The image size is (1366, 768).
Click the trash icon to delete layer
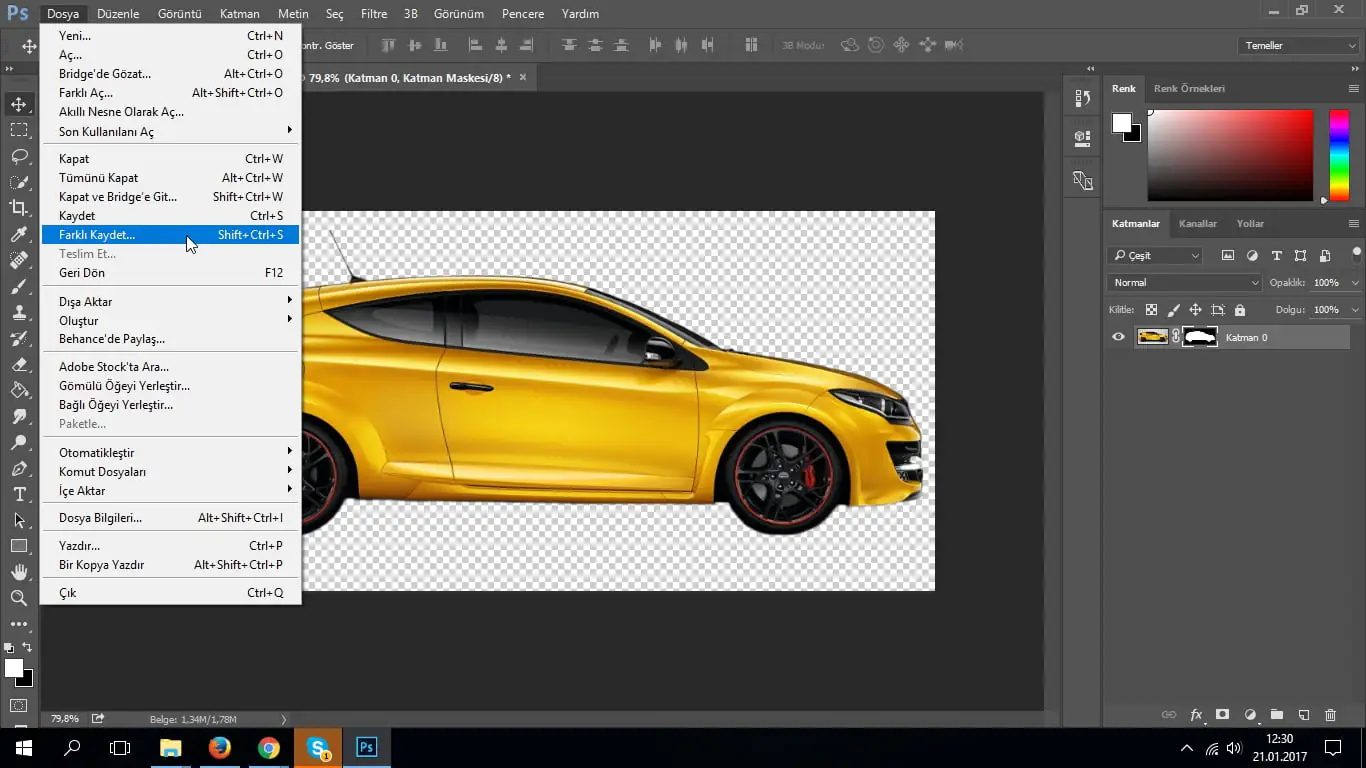coord(1330,715)
